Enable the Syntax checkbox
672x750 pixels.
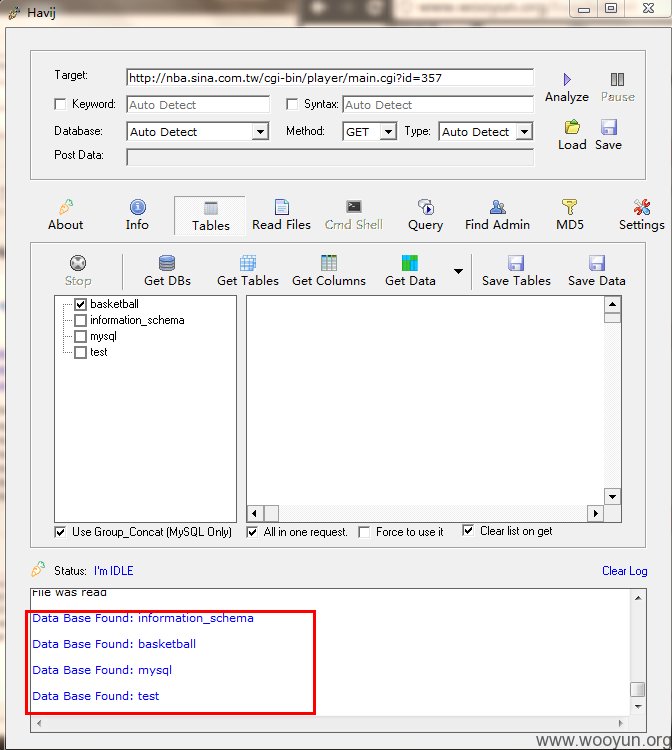point(292,104)
